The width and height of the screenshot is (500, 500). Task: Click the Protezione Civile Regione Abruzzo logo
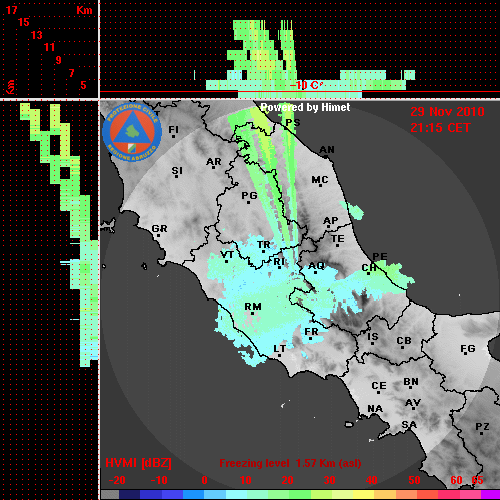(132, 133)
